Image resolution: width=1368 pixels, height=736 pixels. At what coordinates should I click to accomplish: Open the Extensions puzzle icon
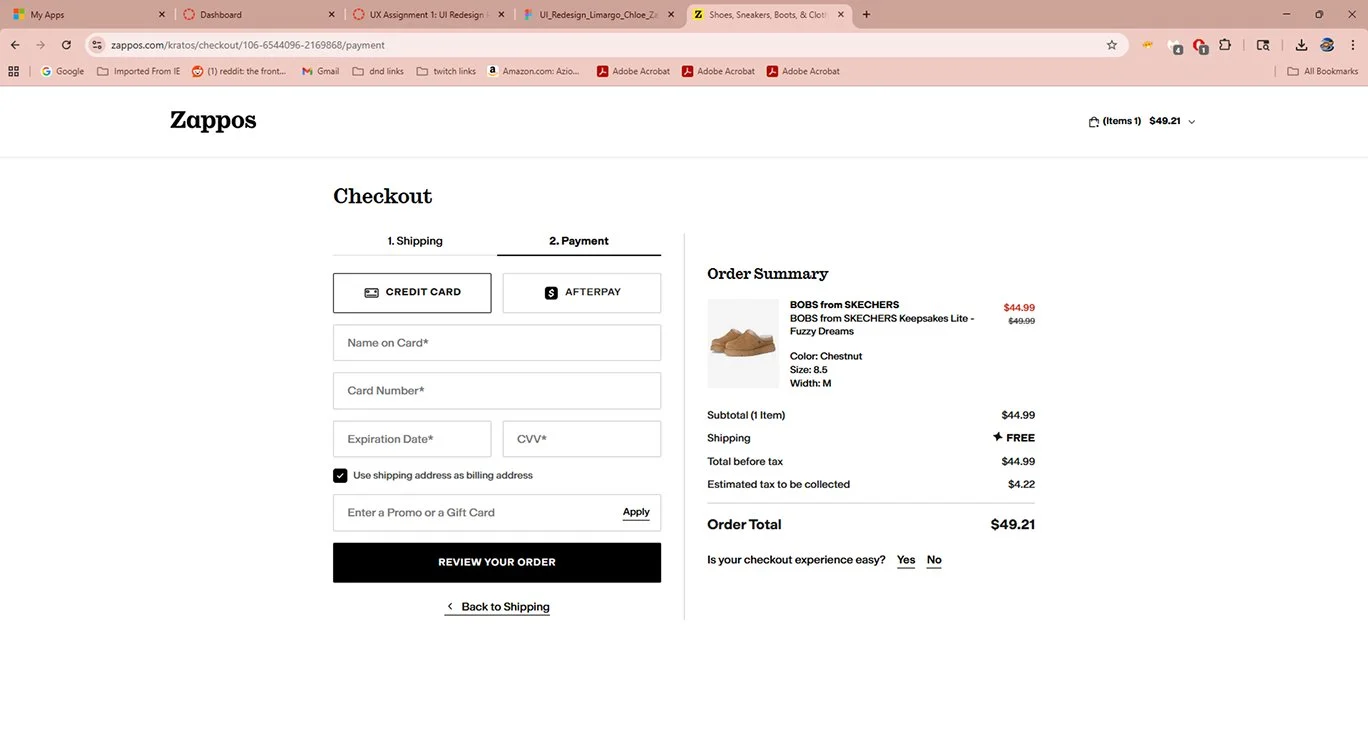pos(1225,45)
